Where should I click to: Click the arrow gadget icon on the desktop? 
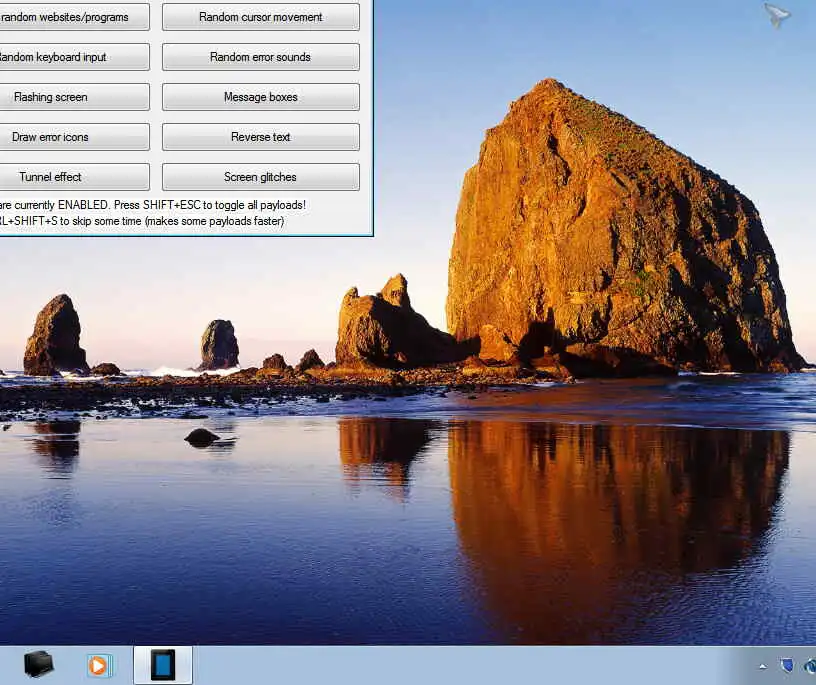[x=777, y=15]
